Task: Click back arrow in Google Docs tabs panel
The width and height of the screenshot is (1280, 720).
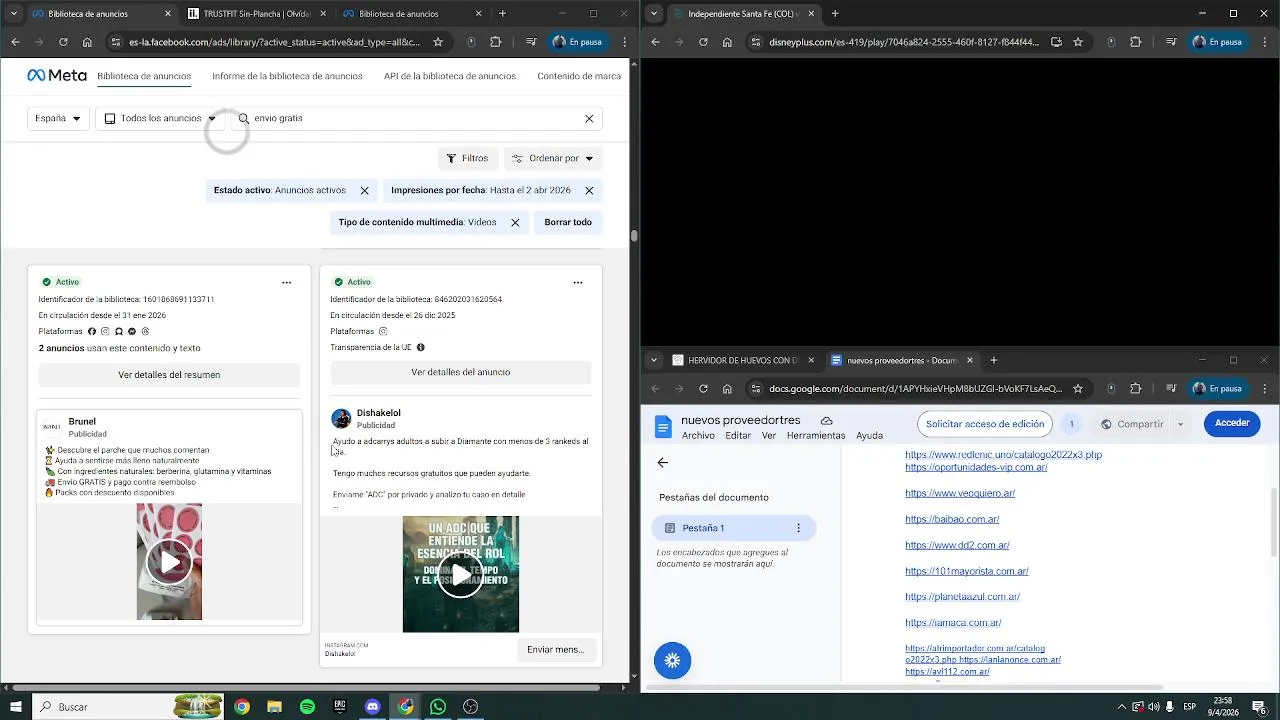Action: 662,463
